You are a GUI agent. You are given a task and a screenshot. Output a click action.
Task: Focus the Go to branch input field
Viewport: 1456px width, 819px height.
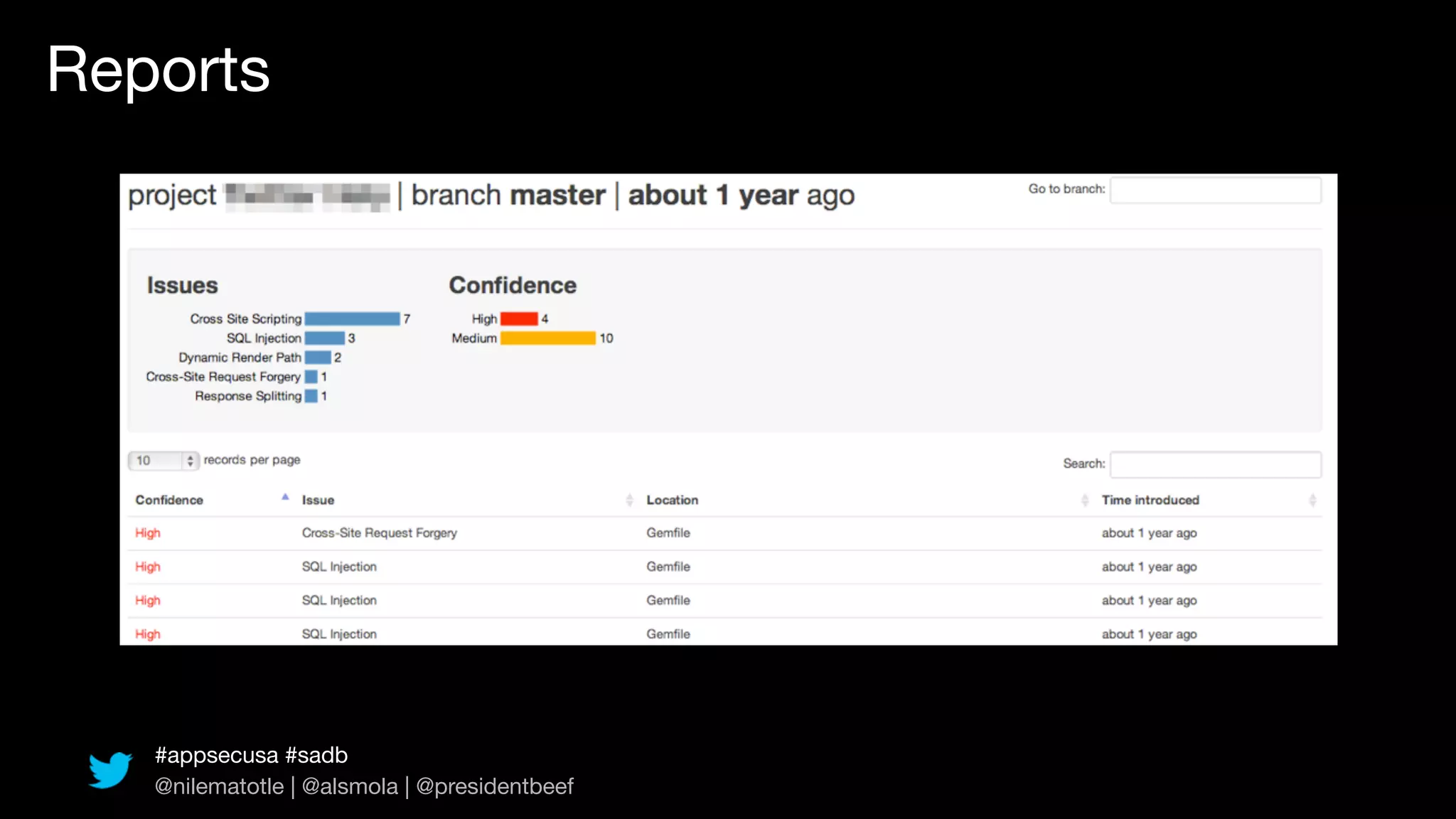[x=1216, y=190]
